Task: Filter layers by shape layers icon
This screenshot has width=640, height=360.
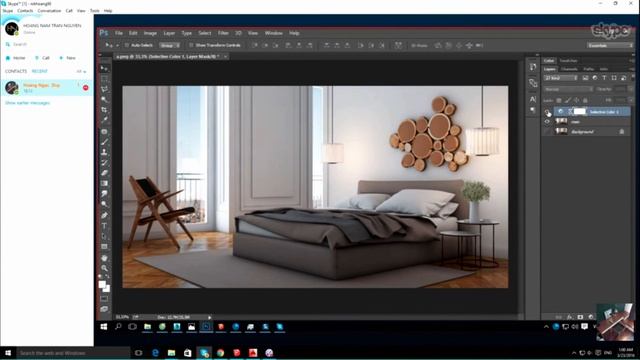Action: point(614,78)
